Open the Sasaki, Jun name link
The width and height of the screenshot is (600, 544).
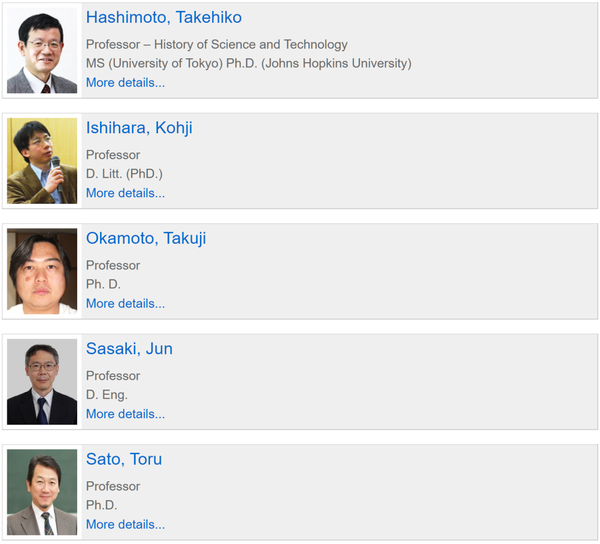[x=129, y=349]
